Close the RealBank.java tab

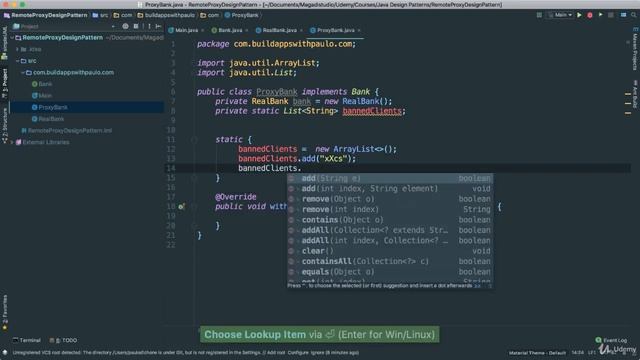[301, 30]
